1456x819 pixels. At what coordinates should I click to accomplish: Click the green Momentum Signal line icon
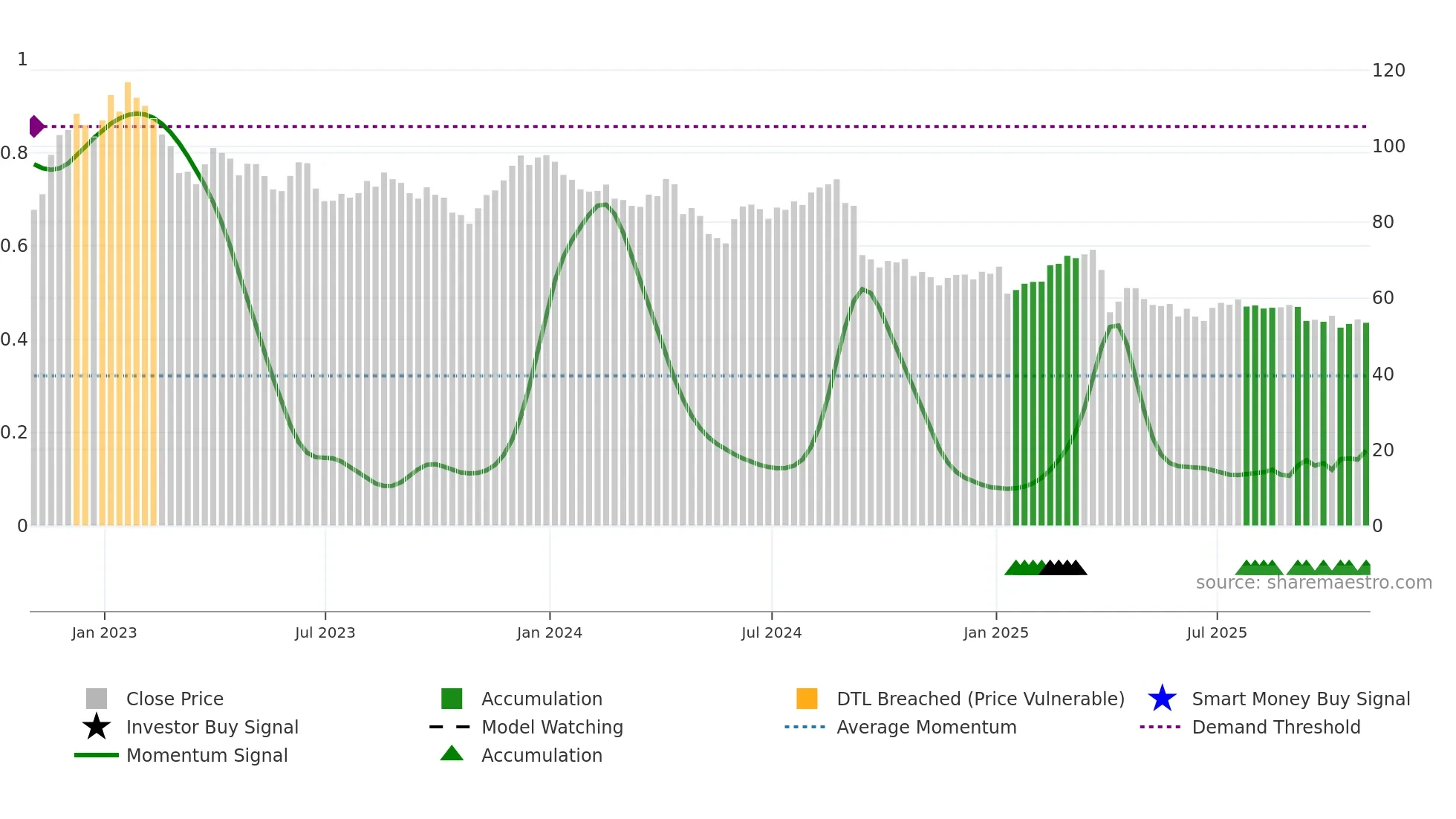point(97,755)
